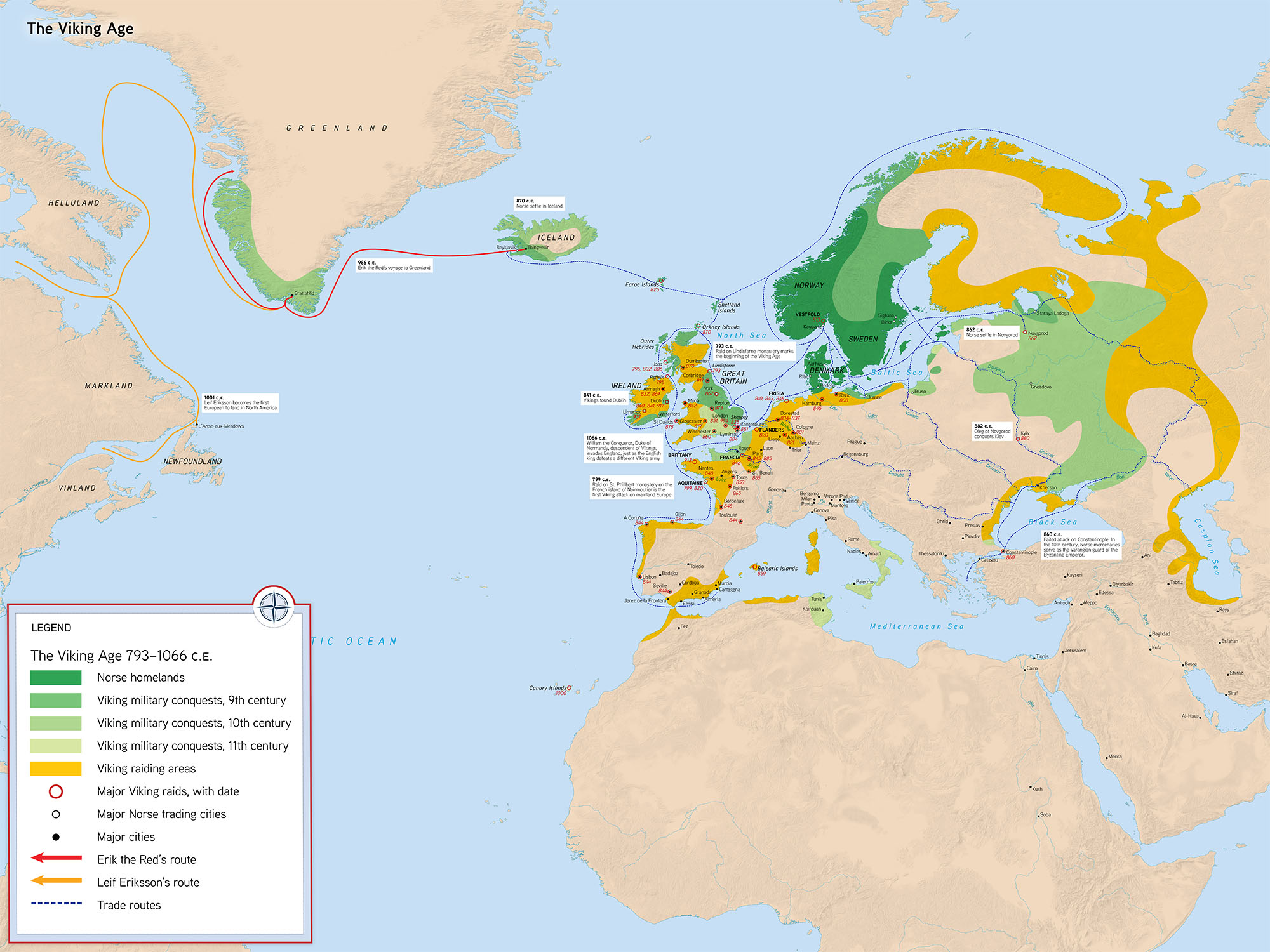The width and height of the screenshot is (1270, 952).
Task: Click the 882 C.E. Oleg conquers Kiev note
Action: pos(992,432)
